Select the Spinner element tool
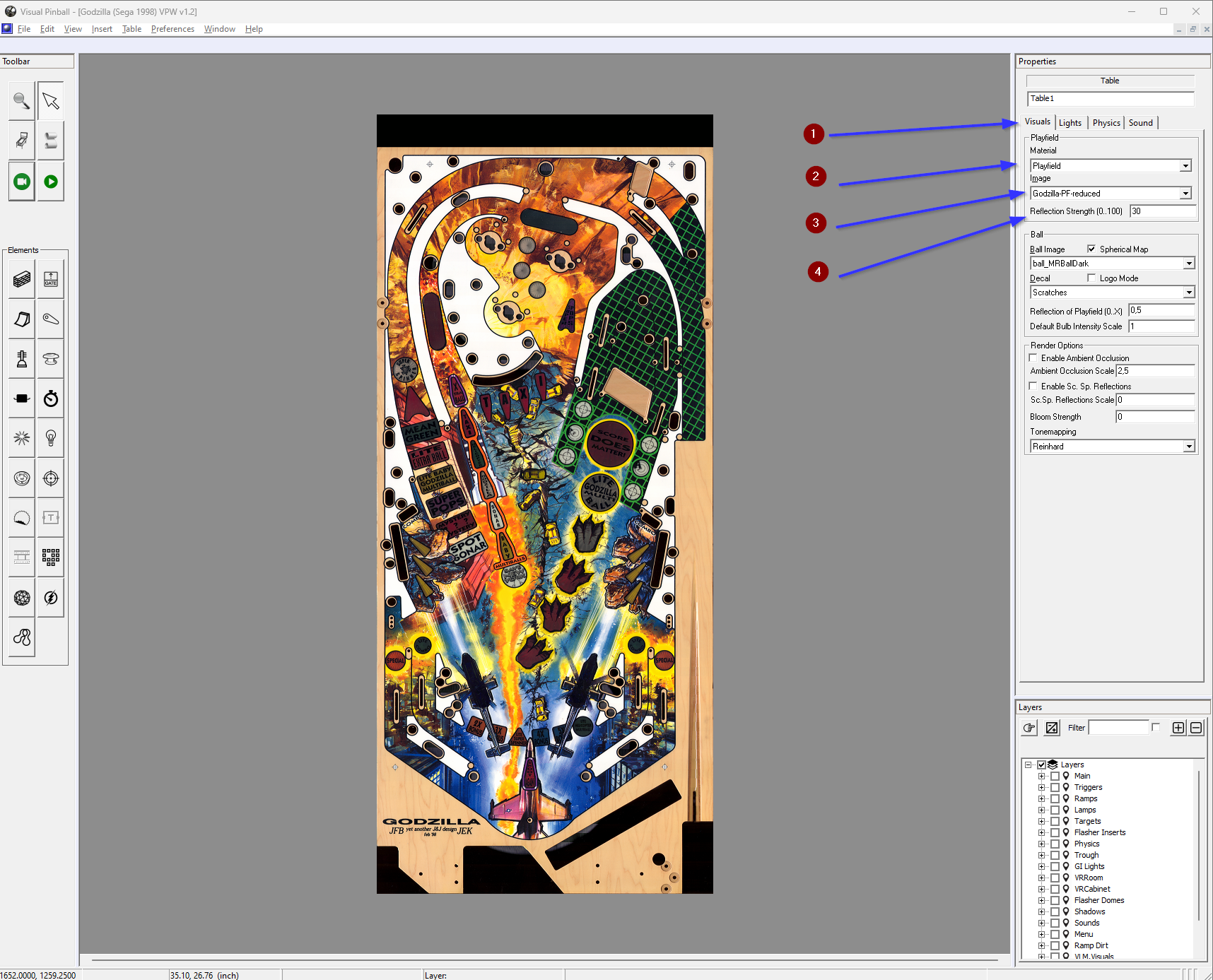 [22, 399]
